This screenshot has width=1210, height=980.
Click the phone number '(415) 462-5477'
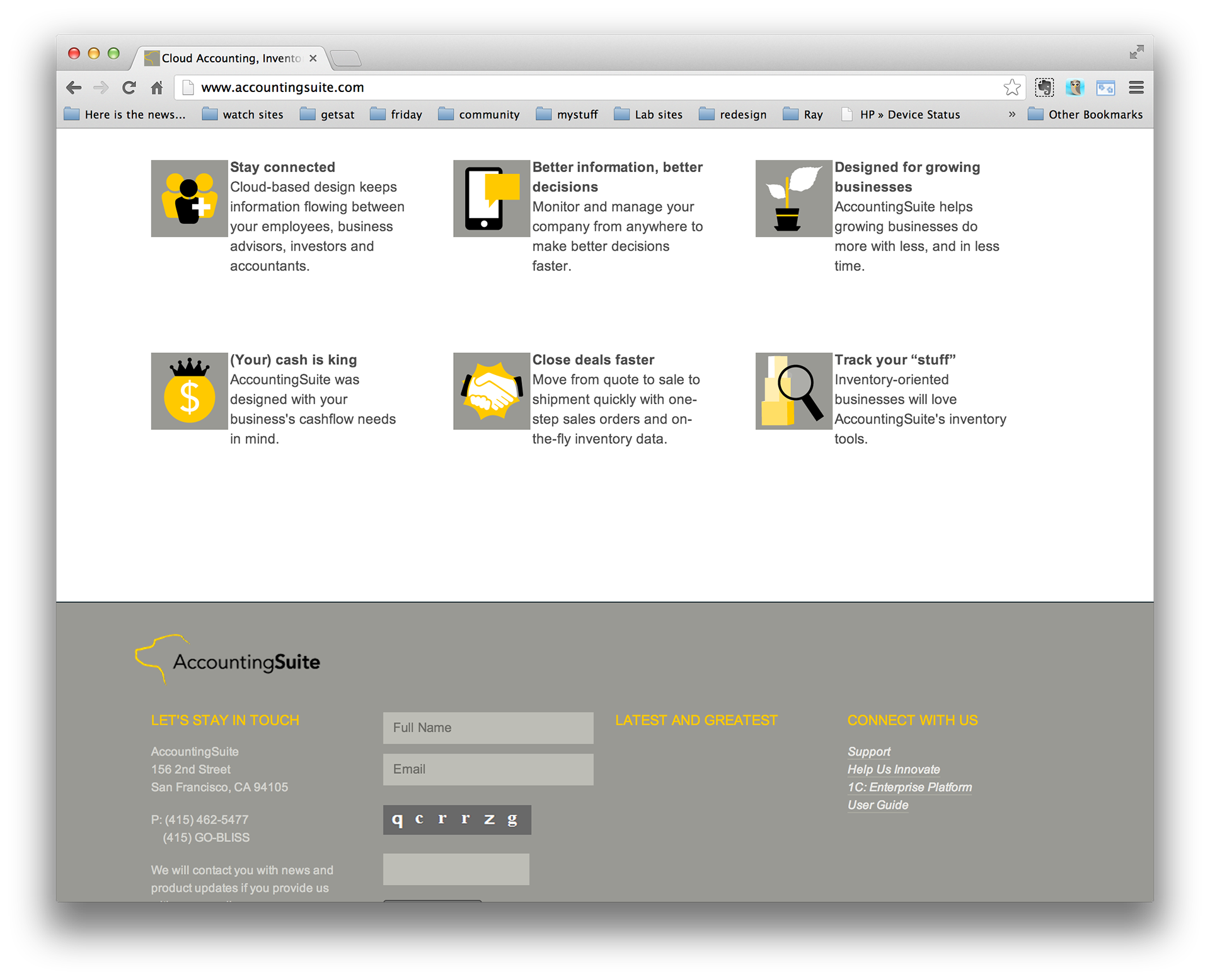coord(207,820)
